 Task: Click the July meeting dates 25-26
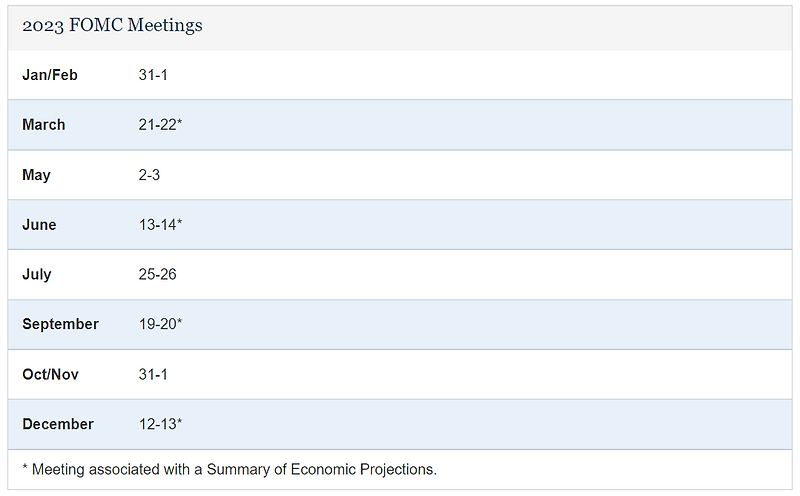coord(158,274)
